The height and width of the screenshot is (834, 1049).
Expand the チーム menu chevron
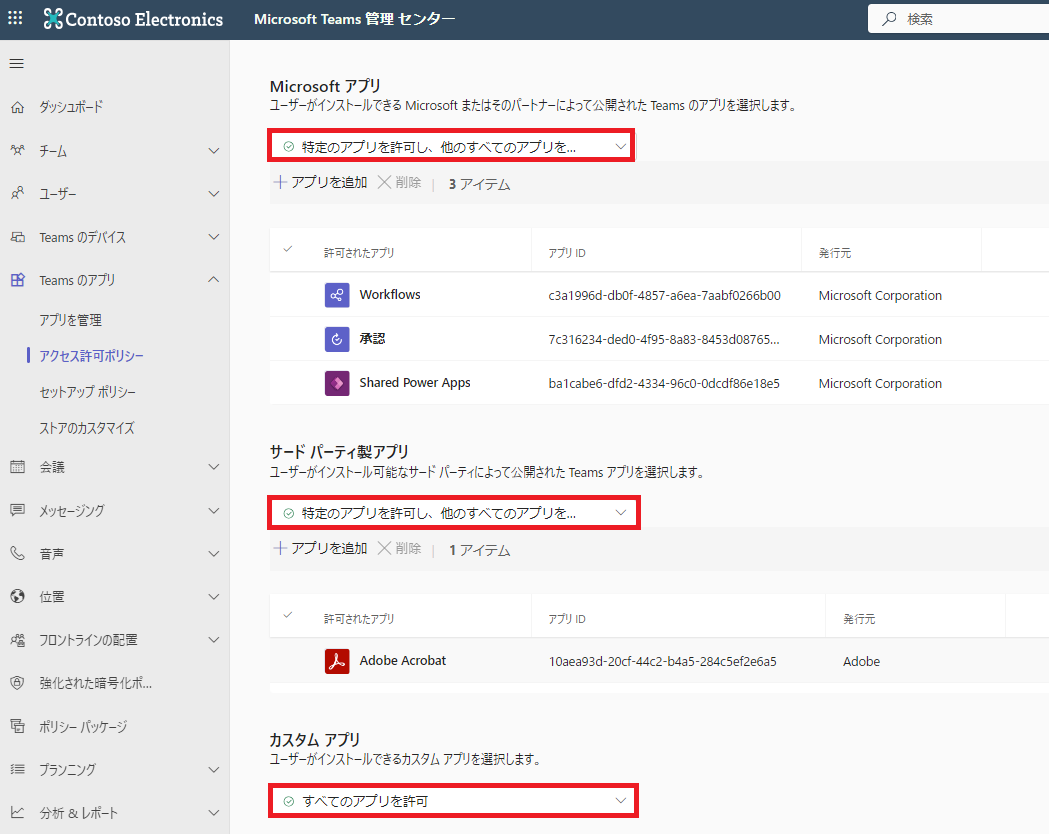coord(214,150)
